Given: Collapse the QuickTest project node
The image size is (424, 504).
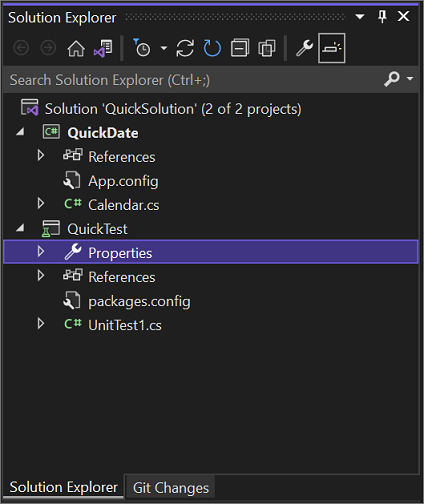Looking at the screenshot, I should pos(20,228).
